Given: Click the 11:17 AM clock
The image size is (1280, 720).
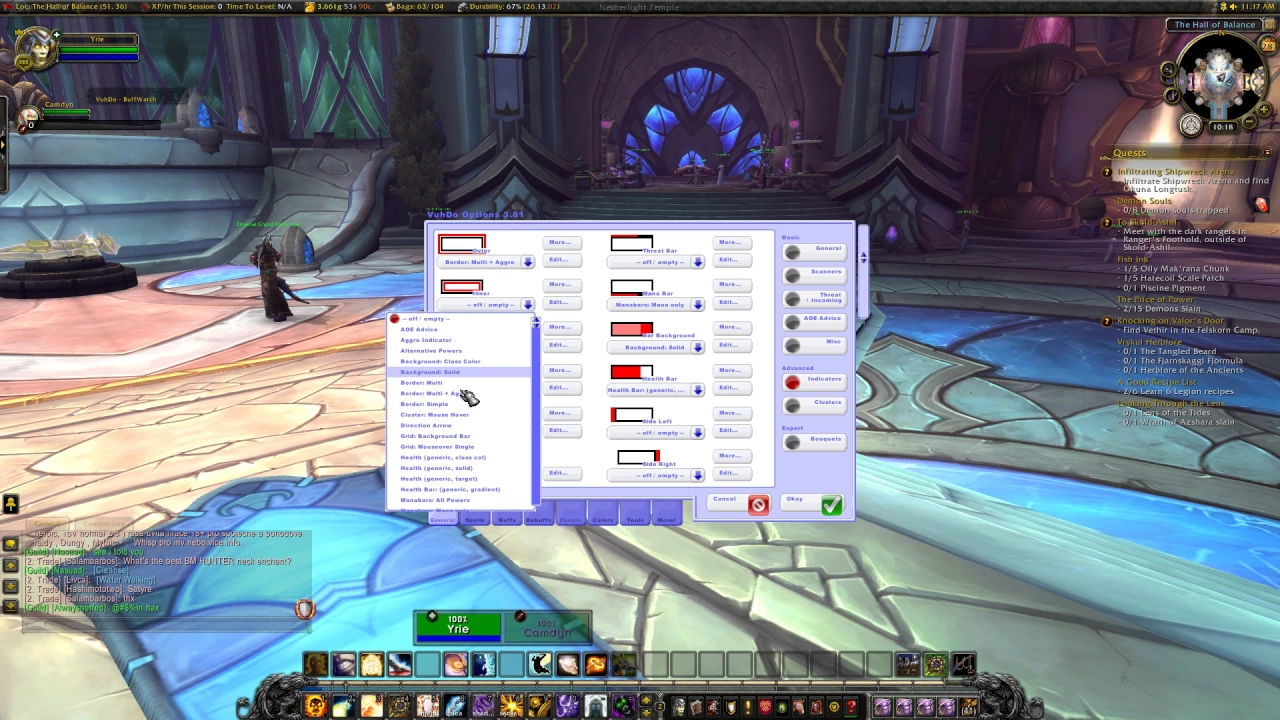Looking at the screenshot, I should tap(1258, 6).
